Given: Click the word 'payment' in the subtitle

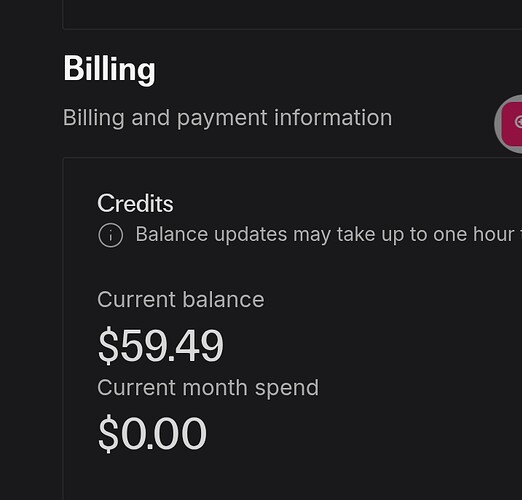Looking at the screenshot, I should pyautogui.click(x=222, y=119).
